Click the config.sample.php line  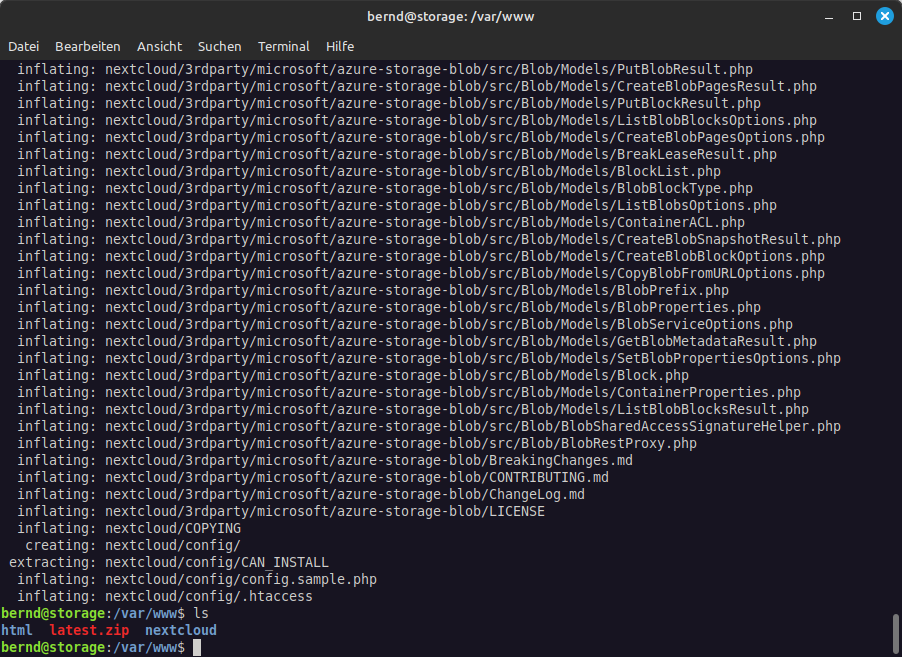(197, 579)
